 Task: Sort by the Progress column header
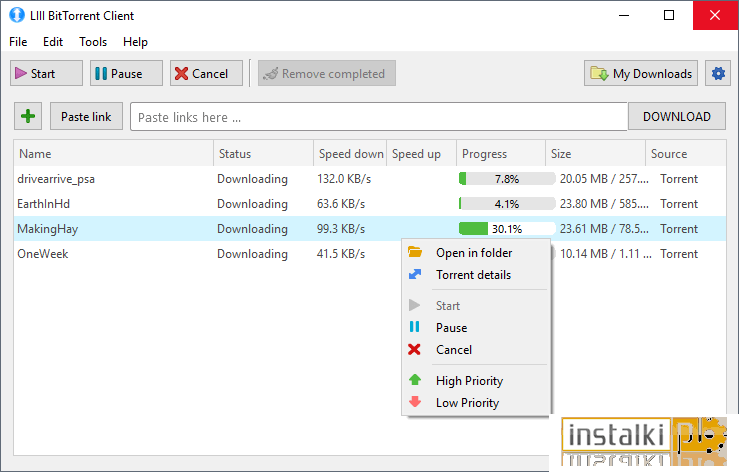point(501,154)
